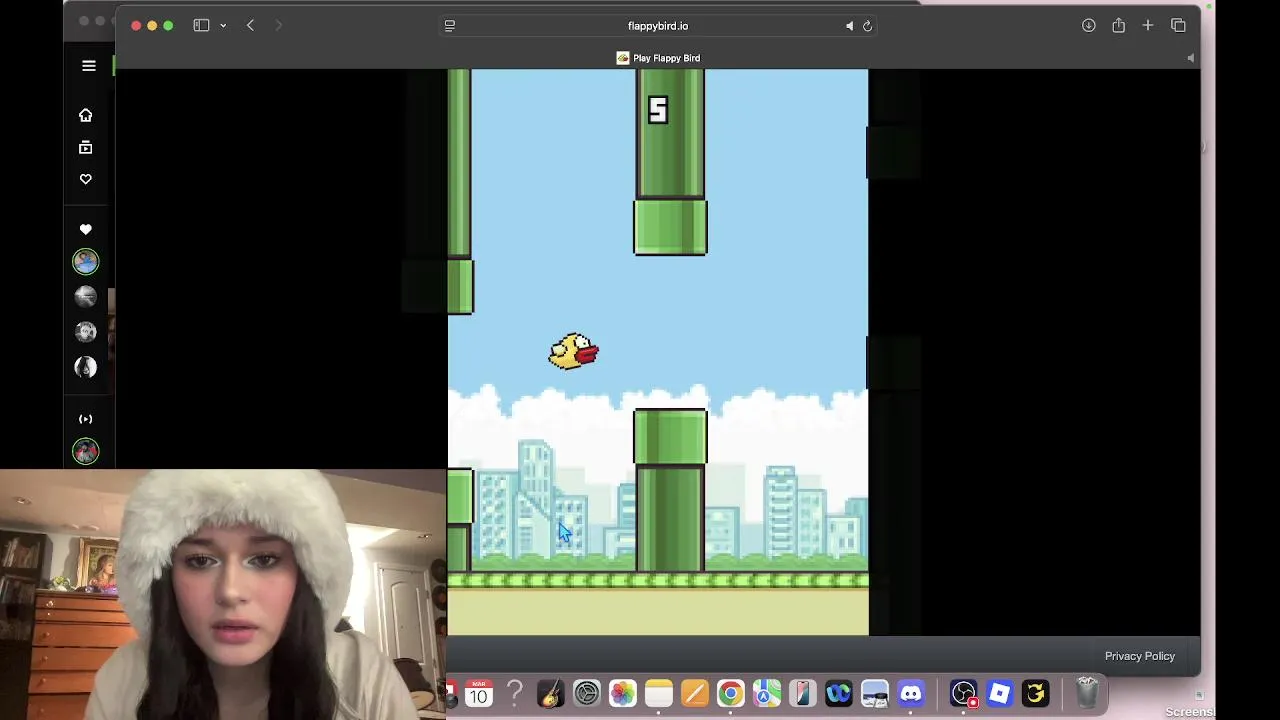
Task: Open Roblox in the Dock
Action: tap(999, 693)
